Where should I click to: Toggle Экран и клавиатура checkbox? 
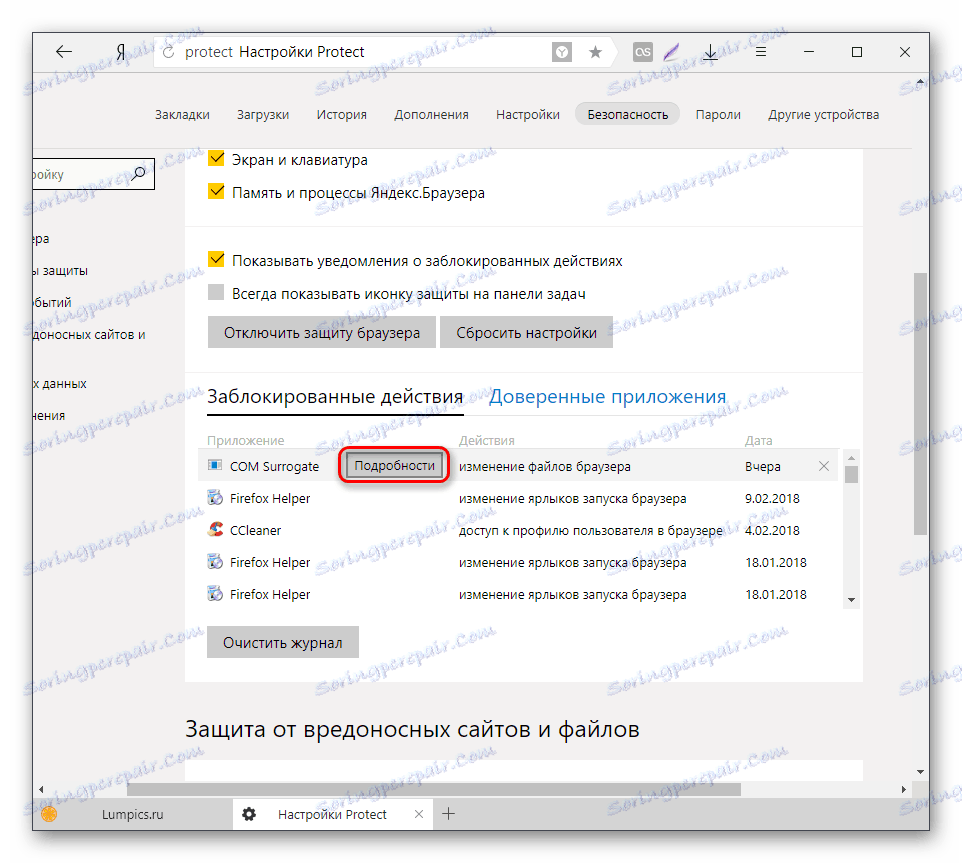[216, 159]
